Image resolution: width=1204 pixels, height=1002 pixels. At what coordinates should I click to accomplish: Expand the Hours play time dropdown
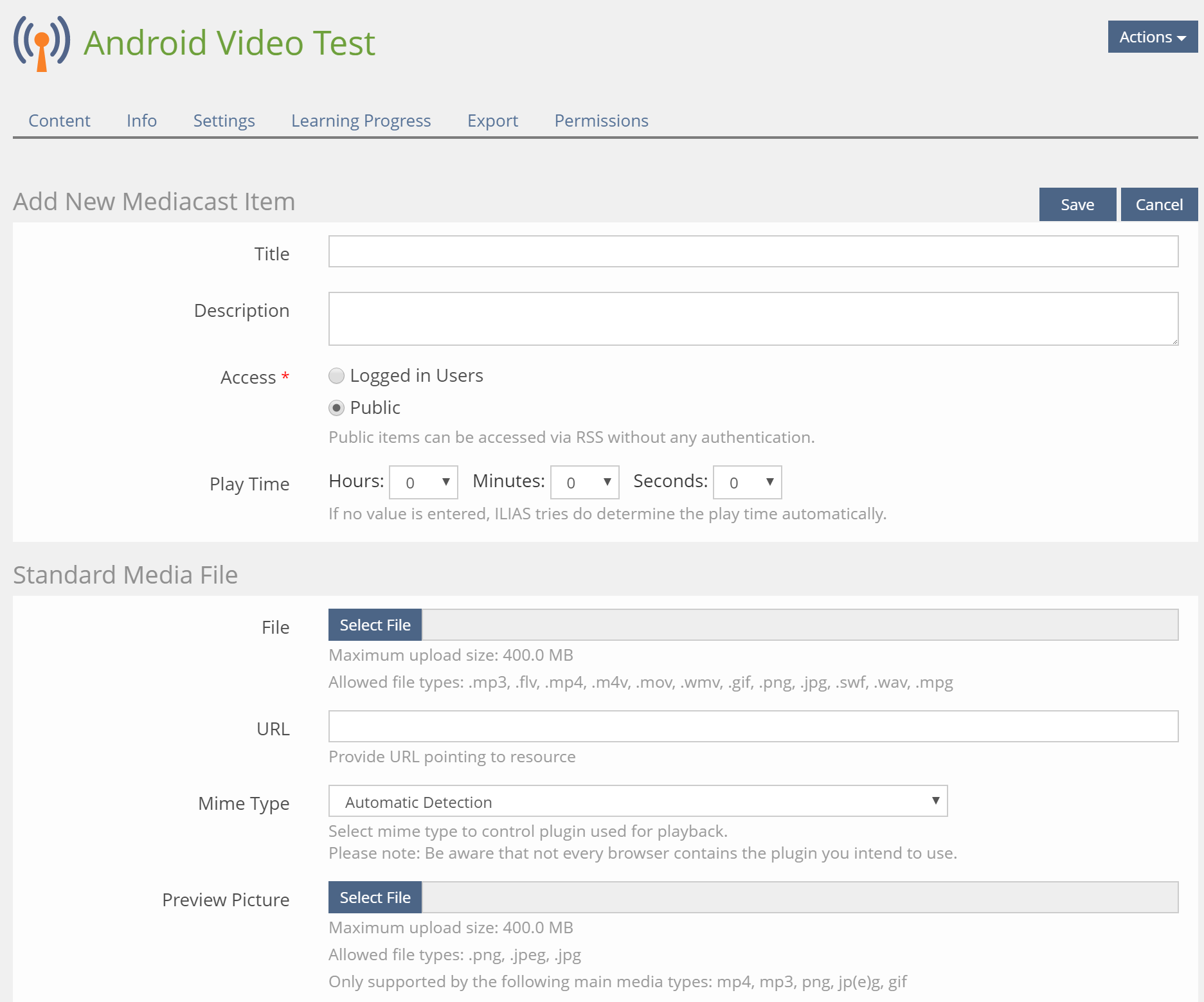[424, 483]
